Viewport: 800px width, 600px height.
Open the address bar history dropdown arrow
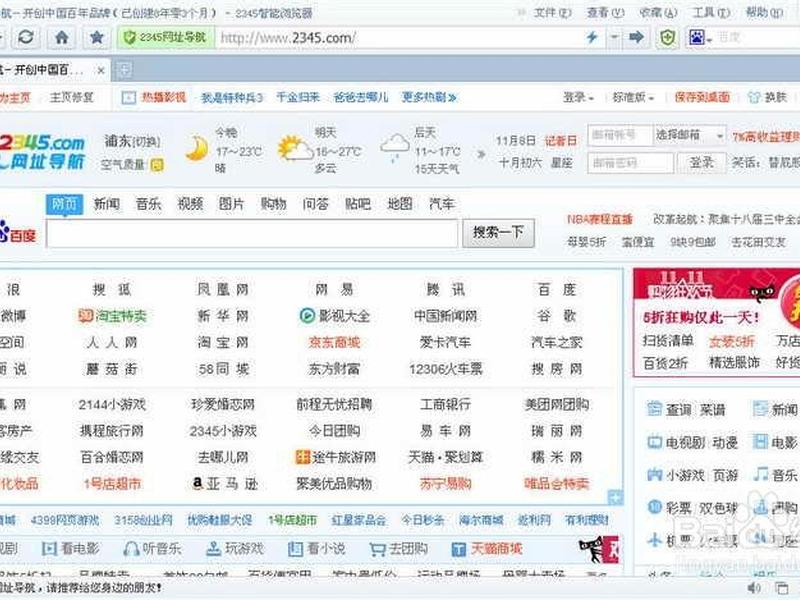(614, 37)
